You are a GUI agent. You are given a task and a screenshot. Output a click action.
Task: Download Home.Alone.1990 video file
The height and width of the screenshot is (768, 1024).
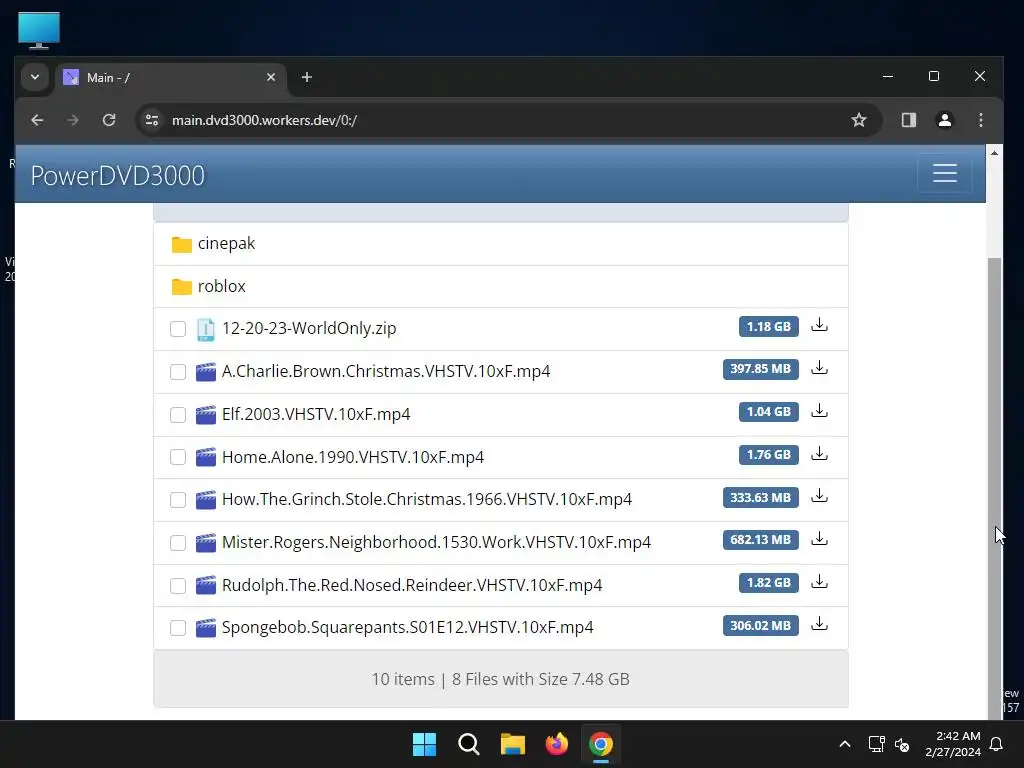(x=819, y=454)
